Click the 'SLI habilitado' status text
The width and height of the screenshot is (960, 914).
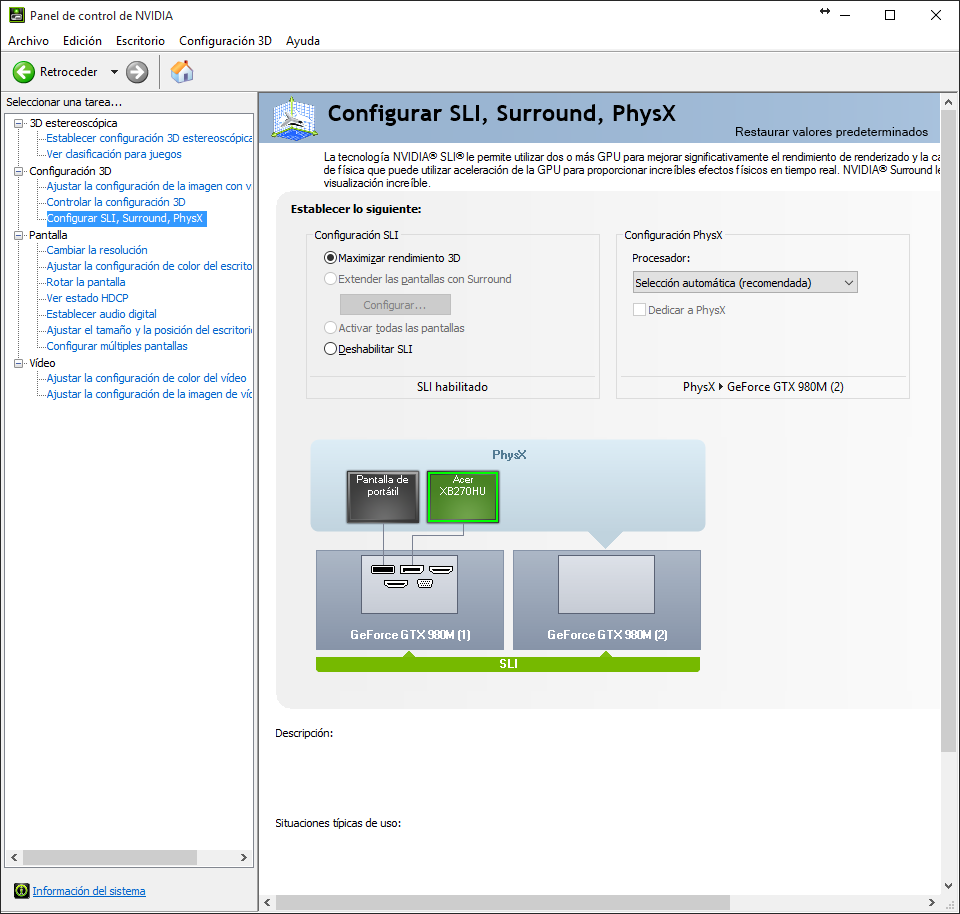point(452,387)
